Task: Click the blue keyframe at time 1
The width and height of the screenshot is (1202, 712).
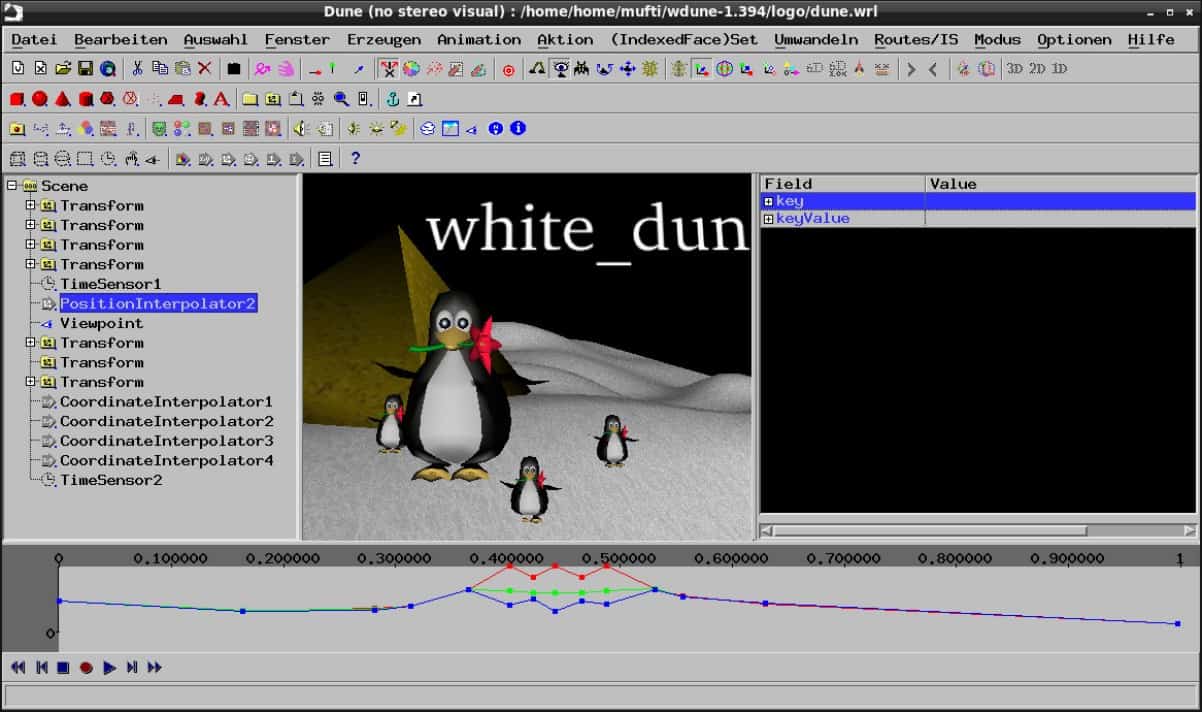Action: pyautogui.click(x=1178, y=623)
